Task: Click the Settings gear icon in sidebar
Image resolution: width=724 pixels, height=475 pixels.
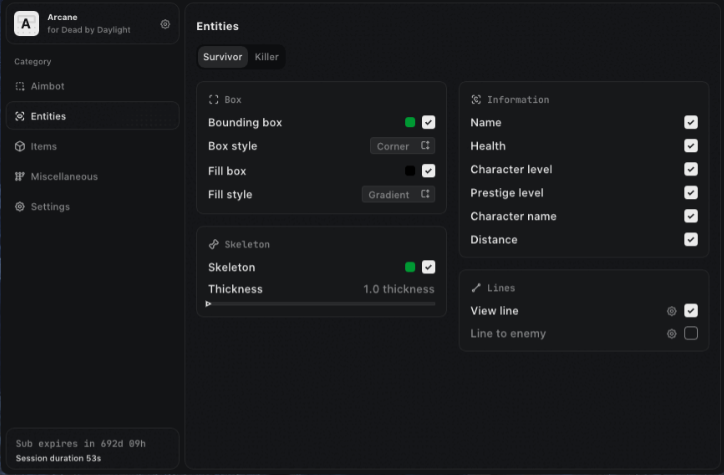Action: click(x=20, y=207)
